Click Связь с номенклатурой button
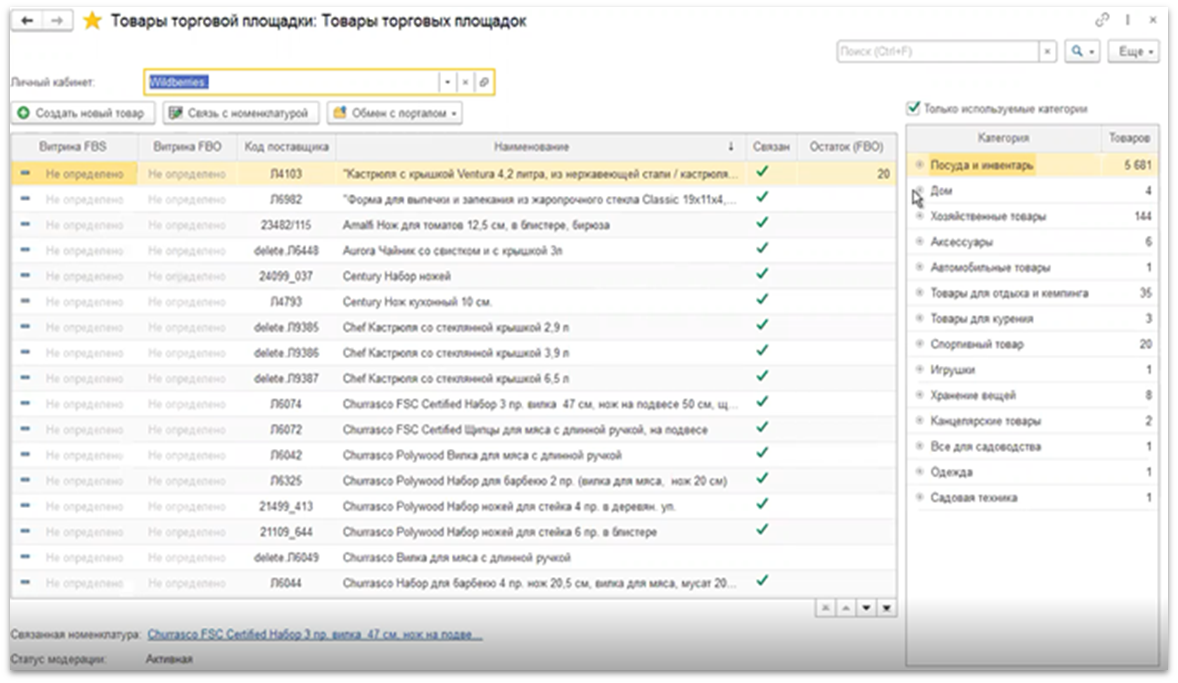1178x683 pixels. click(240, 113)
